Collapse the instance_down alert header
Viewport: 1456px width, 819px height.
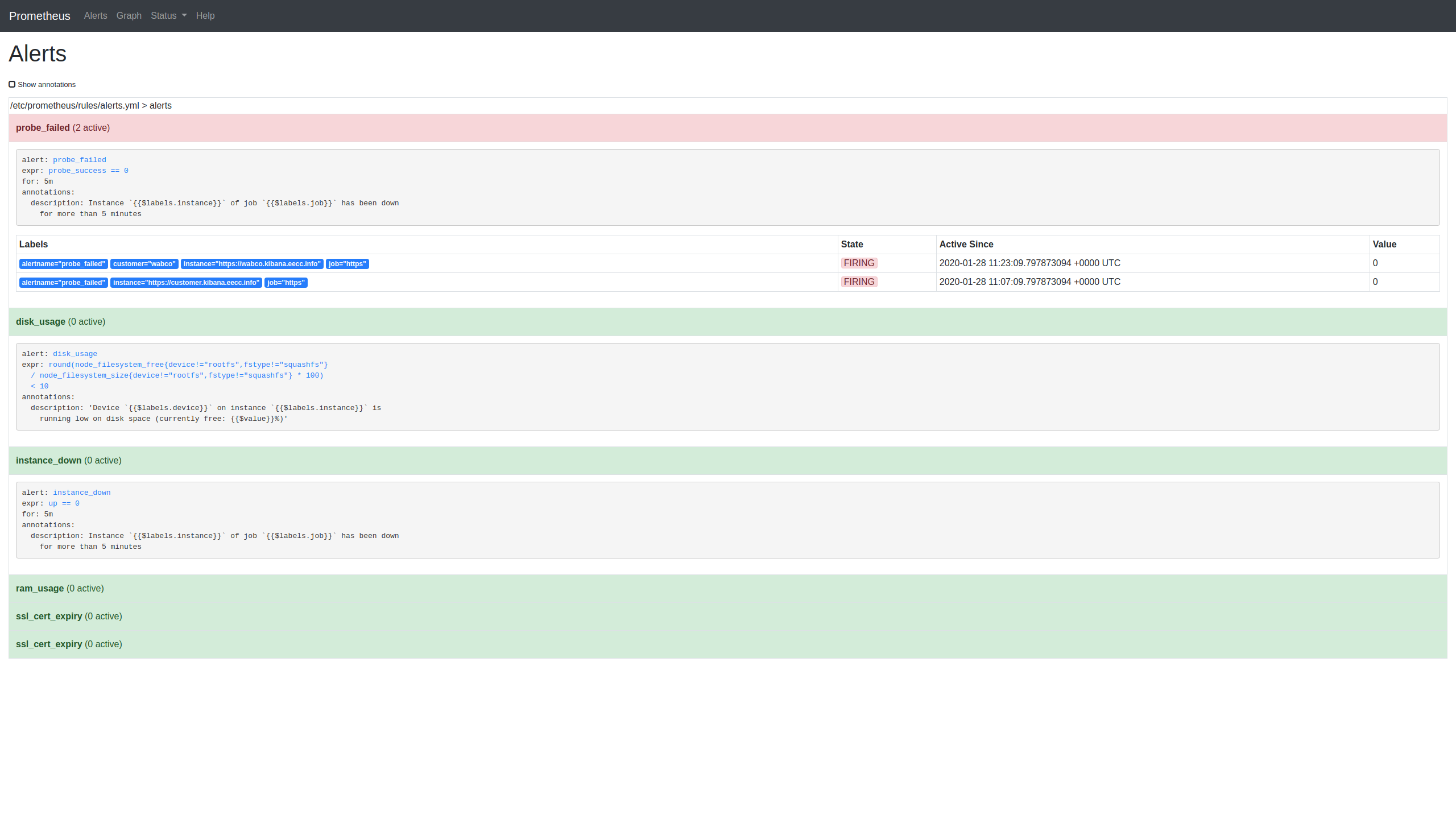pos(48,461)
